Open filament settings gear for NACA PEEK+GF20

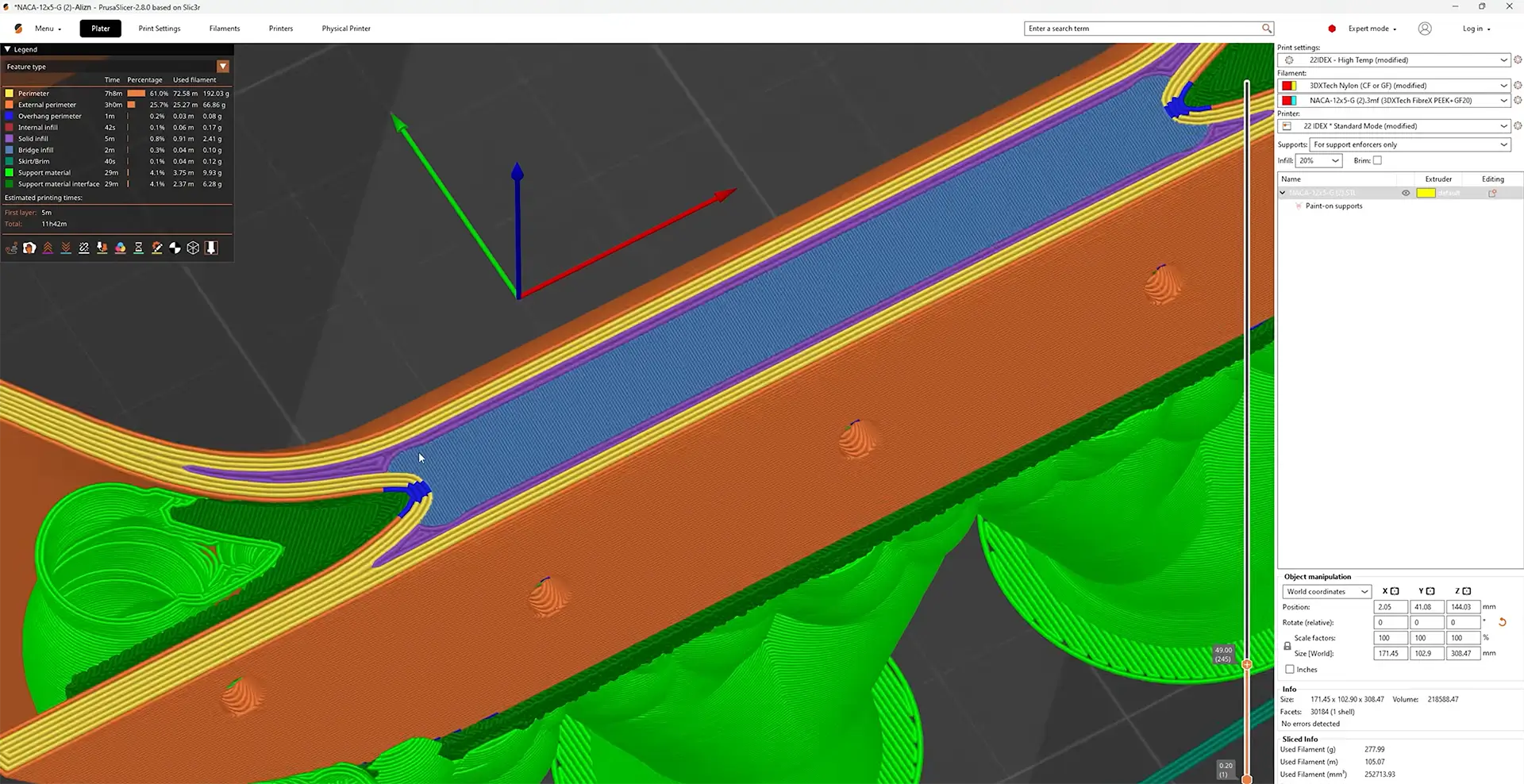[1518, 101]
